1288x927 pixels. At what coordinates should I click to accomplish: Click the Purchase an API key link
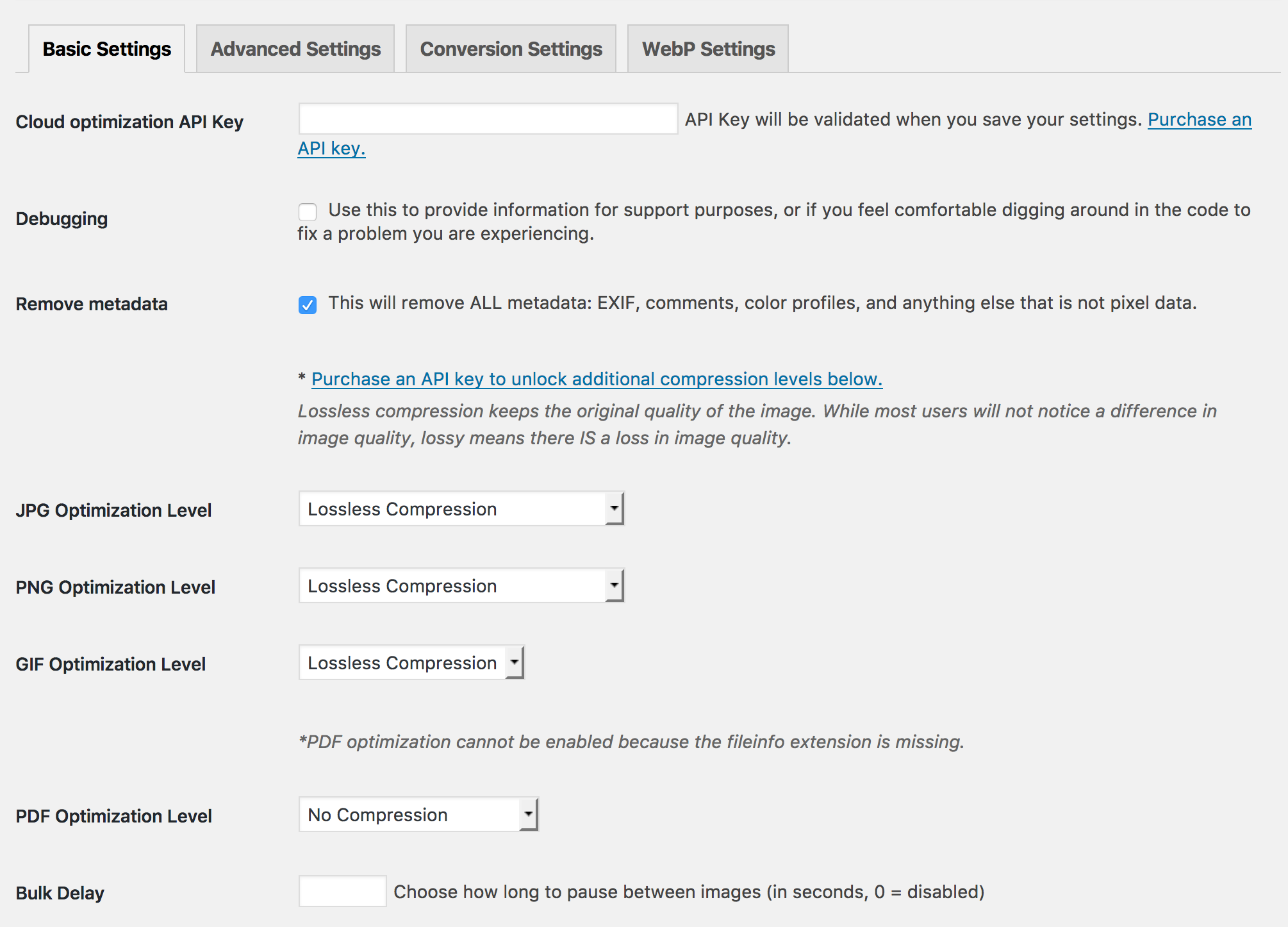point(1199,120)
